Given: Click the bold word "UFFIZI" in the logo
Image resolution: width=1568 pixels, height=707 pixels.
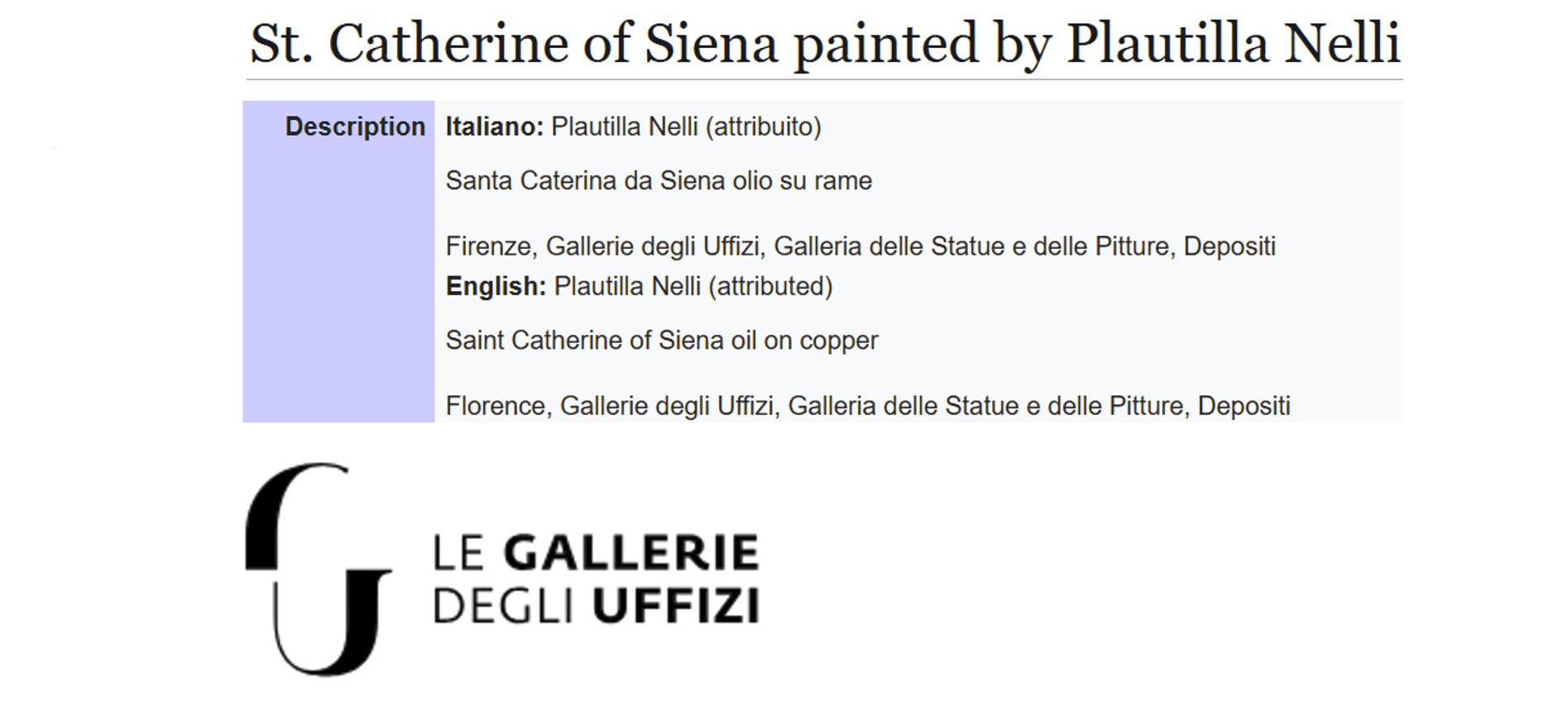Looking at the screenshot, I should (x=675, y=605).
